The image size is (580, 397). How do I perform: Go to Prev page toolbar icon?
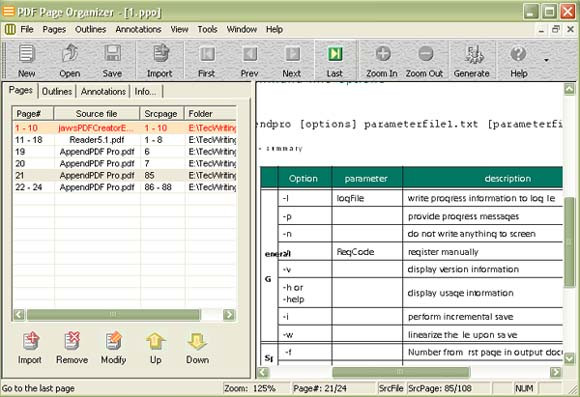click(250, 54)
